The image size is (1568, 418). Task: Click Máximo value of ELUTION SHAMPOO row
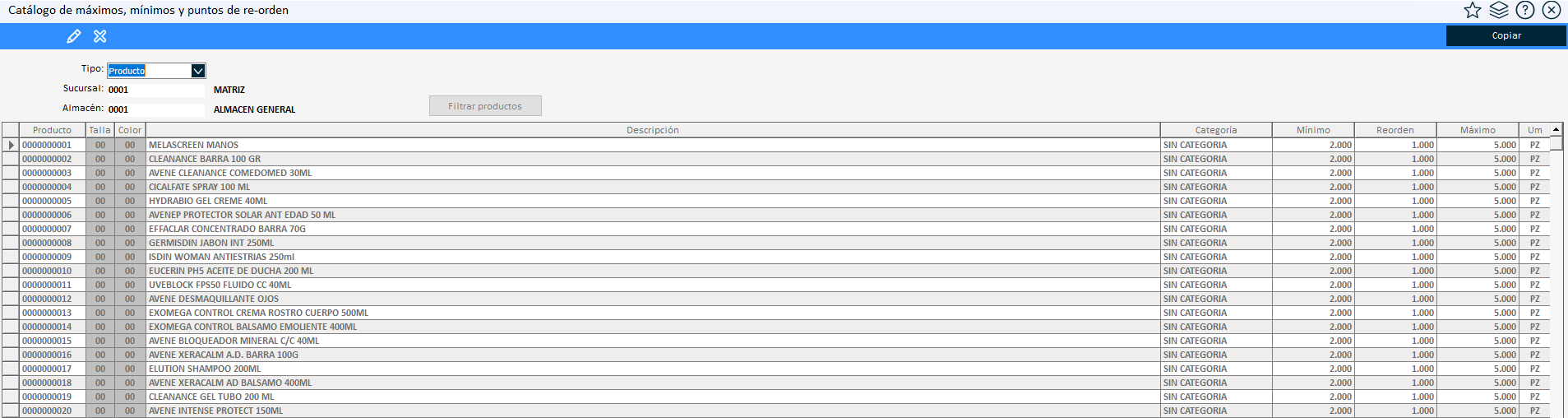[1478, 369]
